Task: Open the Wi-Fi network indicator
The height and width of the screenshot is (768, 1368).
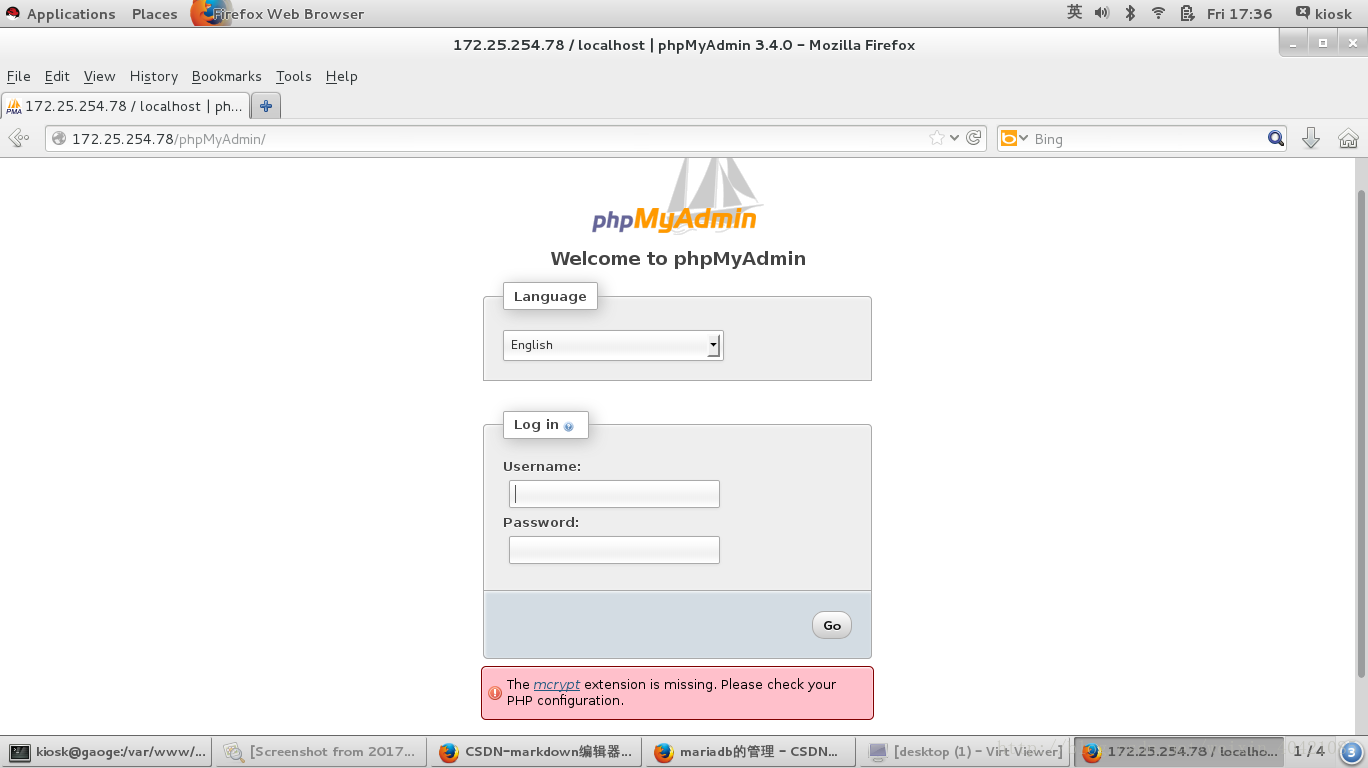Action: 1158,13
